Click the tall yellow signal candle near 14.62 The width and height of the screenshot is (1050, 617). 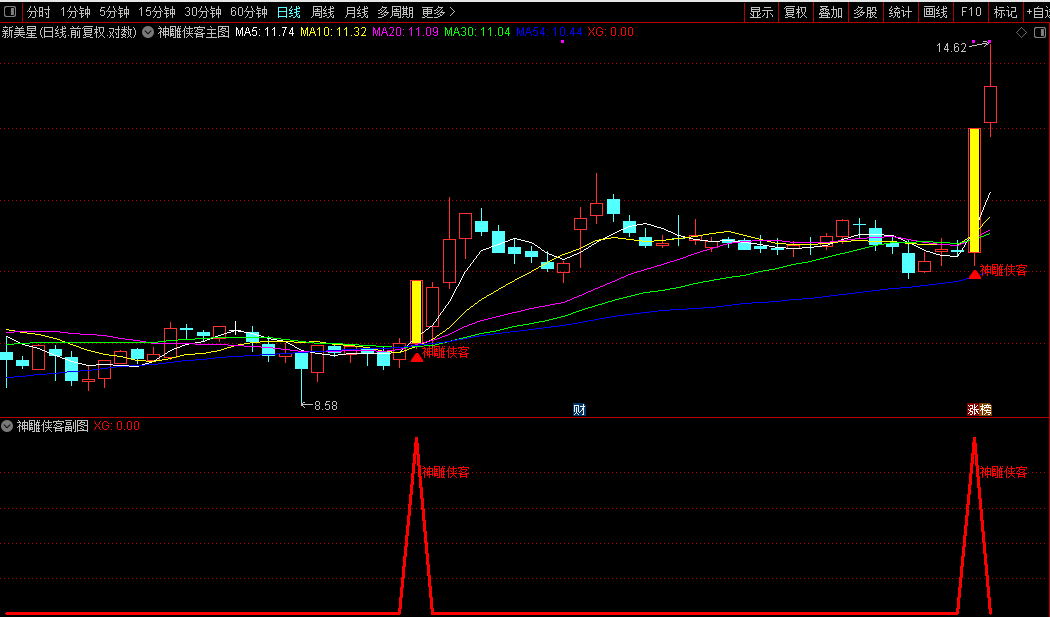(974, 190)
